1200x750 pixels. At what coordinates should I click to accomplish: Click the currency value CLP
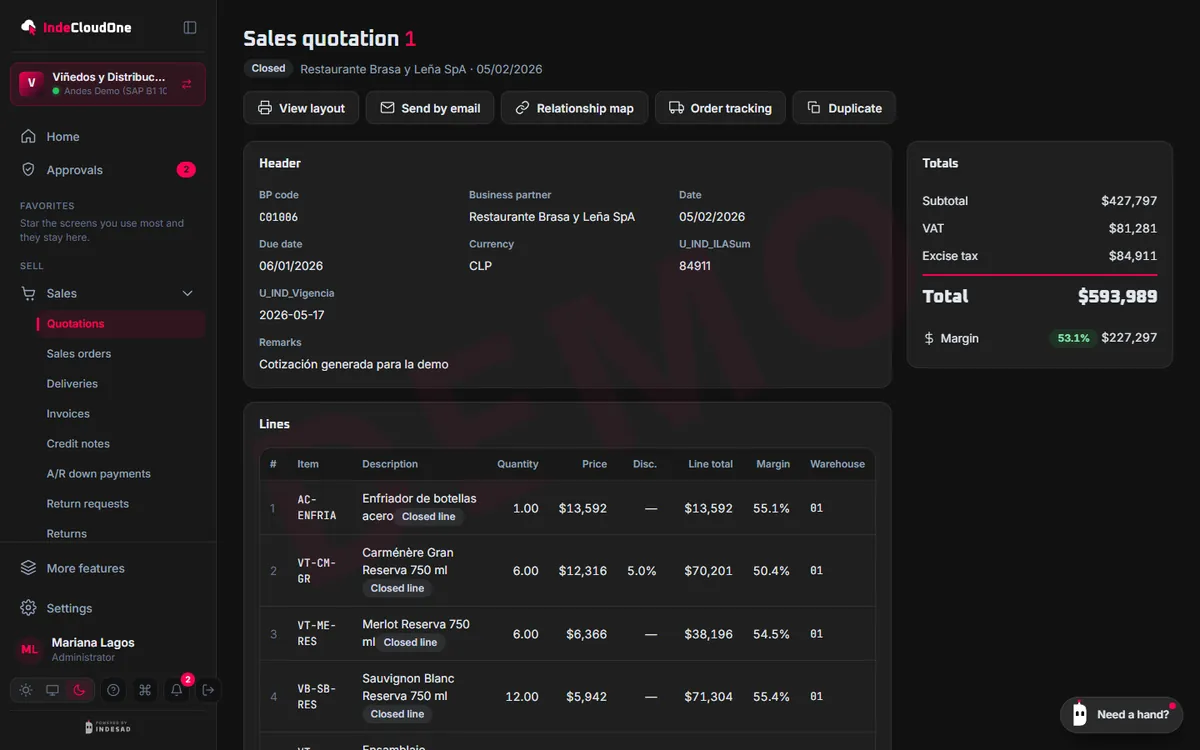(480, 266)
